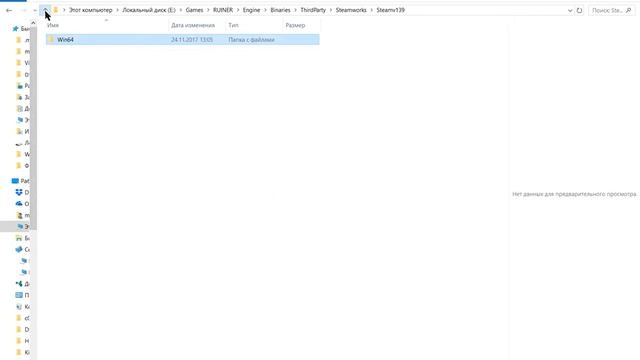Go forward using the forward arrow

24,10
